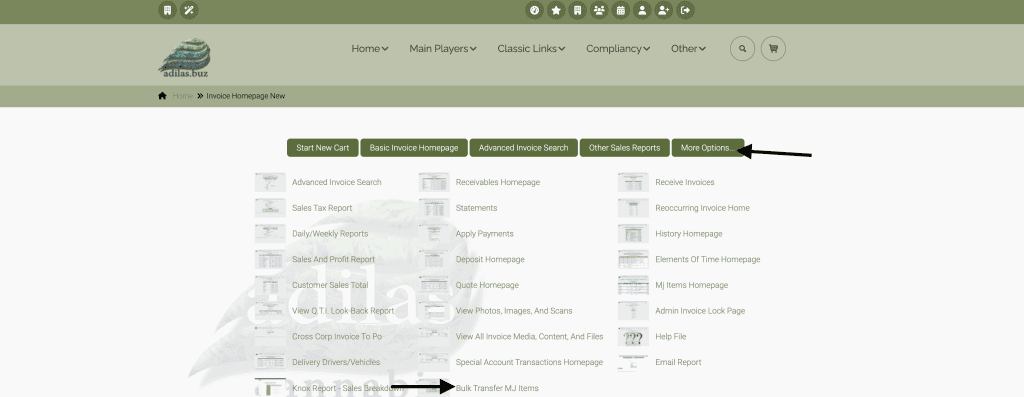Open View All Invoice Media link

click(x=530, y=336)
